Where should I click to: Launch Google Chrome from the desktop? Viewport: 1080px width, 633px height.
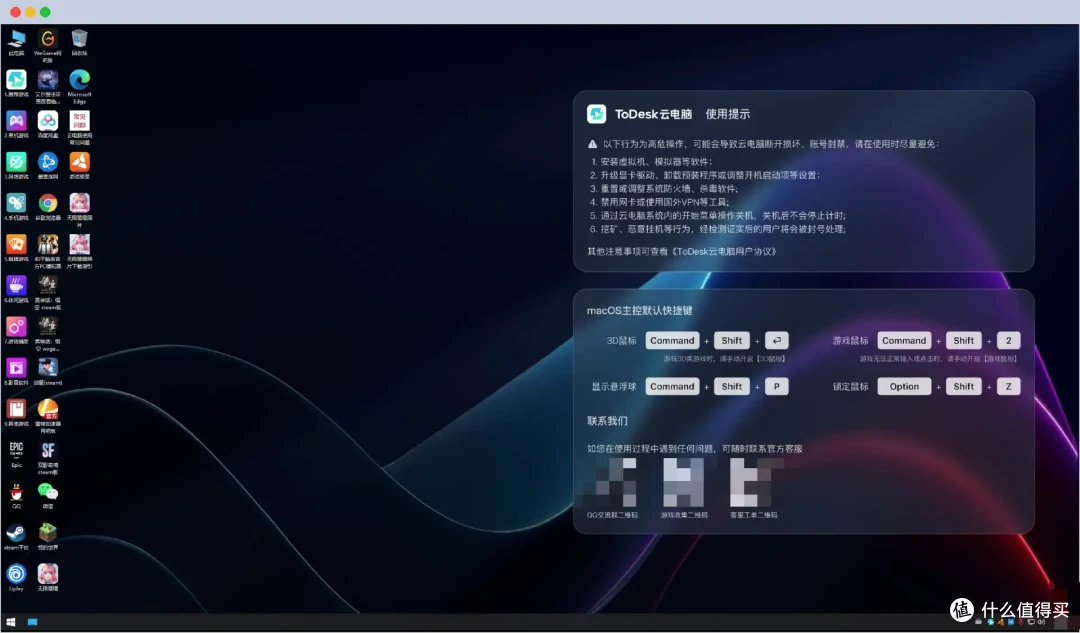coord(48,203)
